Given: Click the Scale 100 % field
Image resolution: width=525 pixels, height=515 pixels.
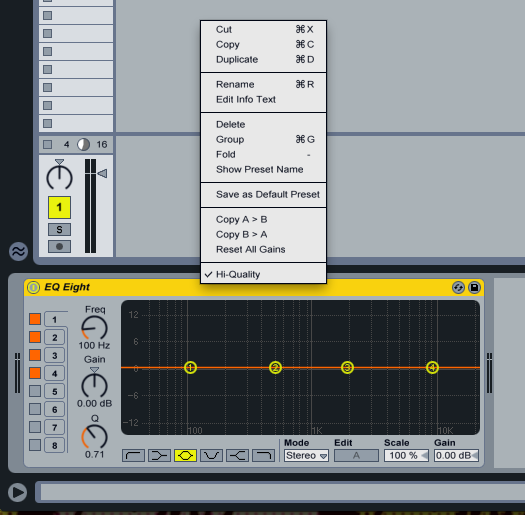Looking at the screenshot, I should click(406, 455).
